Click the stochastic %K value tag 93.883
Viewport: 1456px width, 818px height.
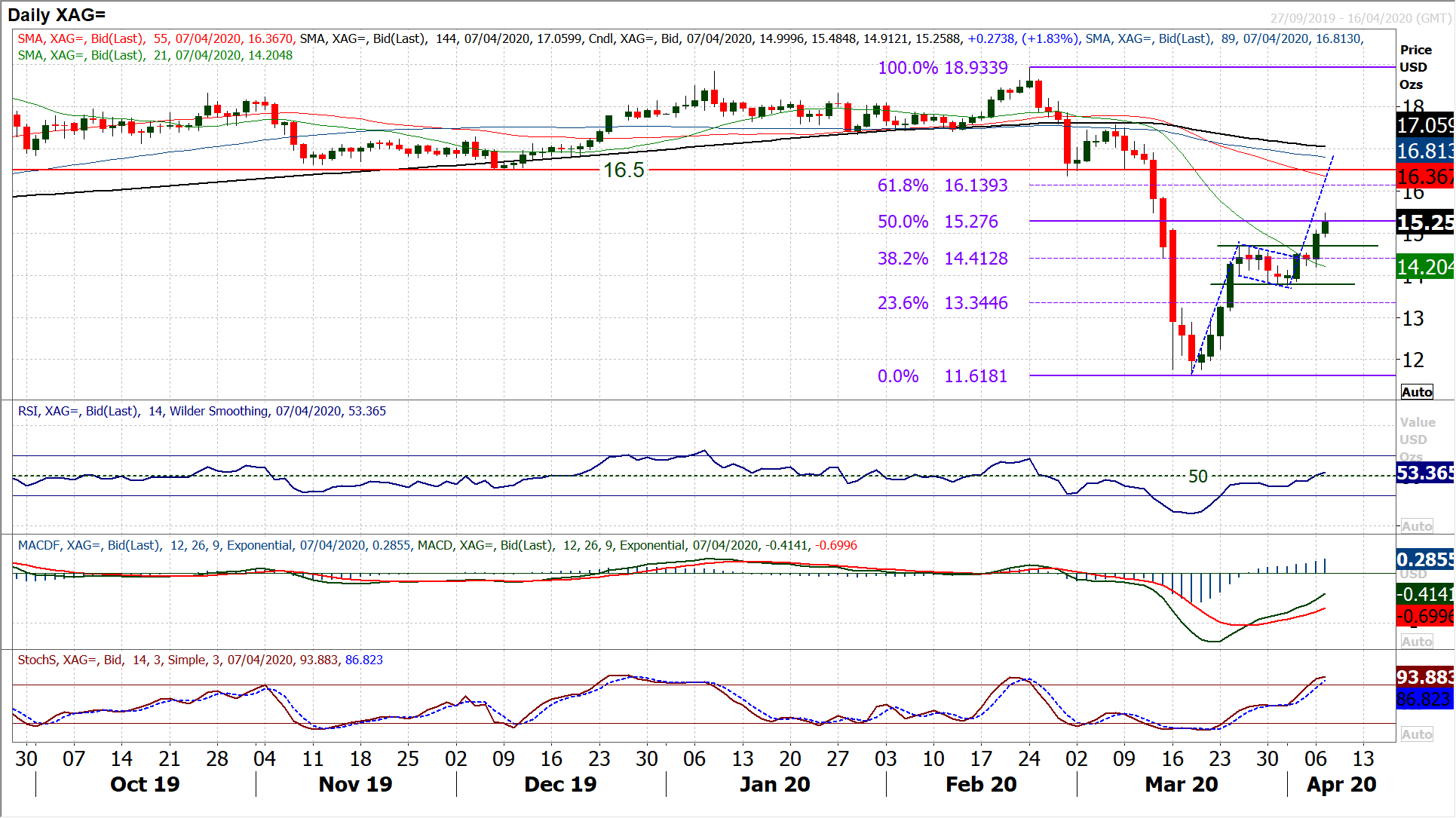pyautogui.click(x=1424, y=676)
